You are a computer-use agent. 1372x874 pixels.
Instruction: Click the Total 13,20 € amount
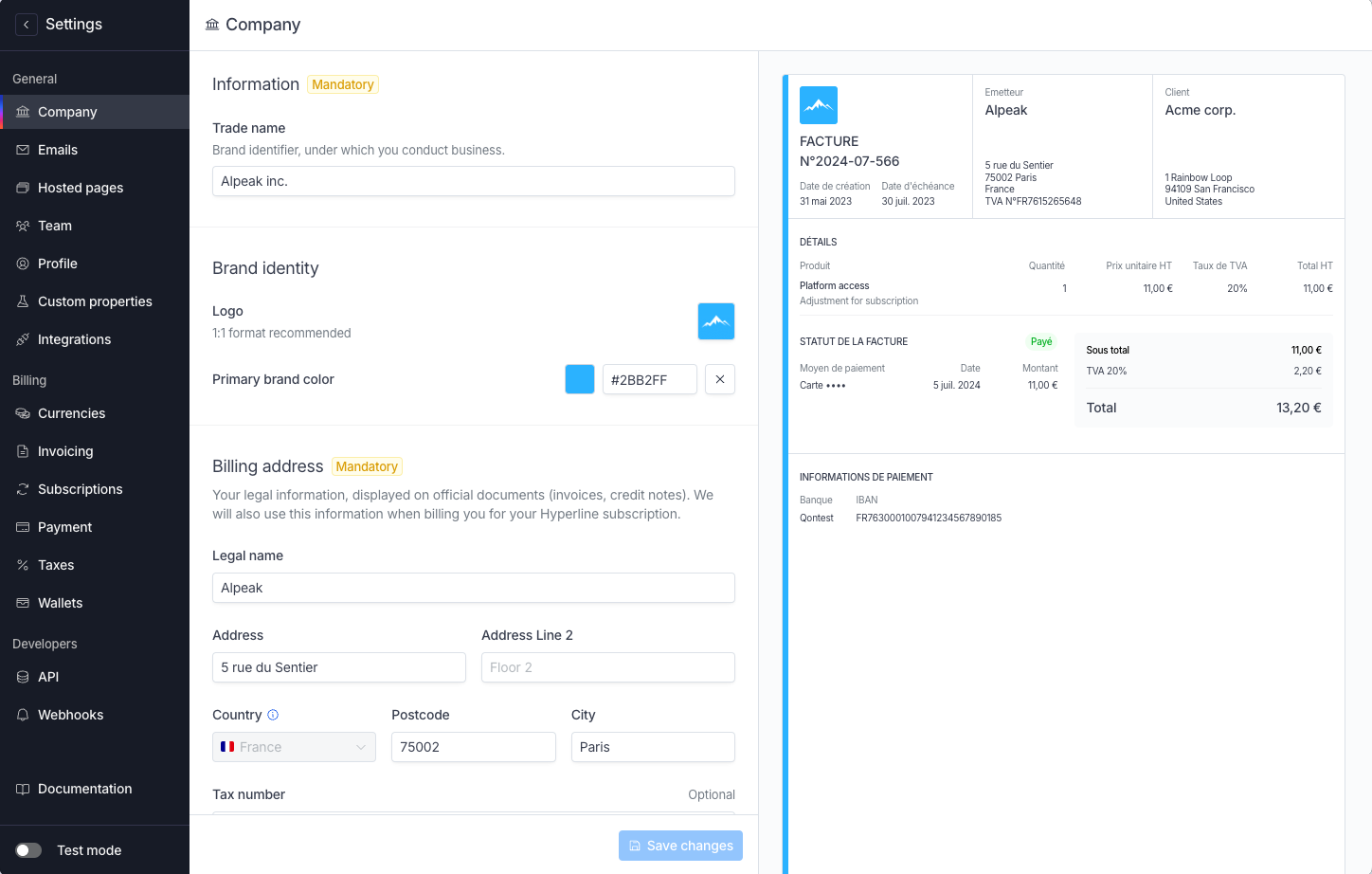(x=1298, y=408)
